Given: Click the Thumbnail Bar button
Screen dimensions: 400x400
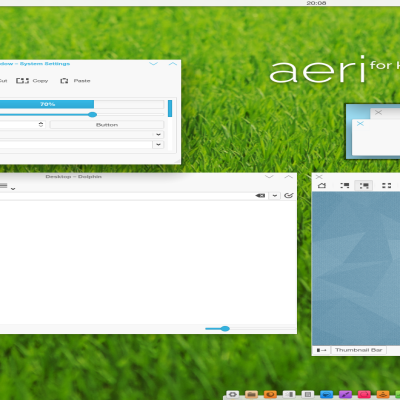Looking at the screenshot, I should [359, 350].
